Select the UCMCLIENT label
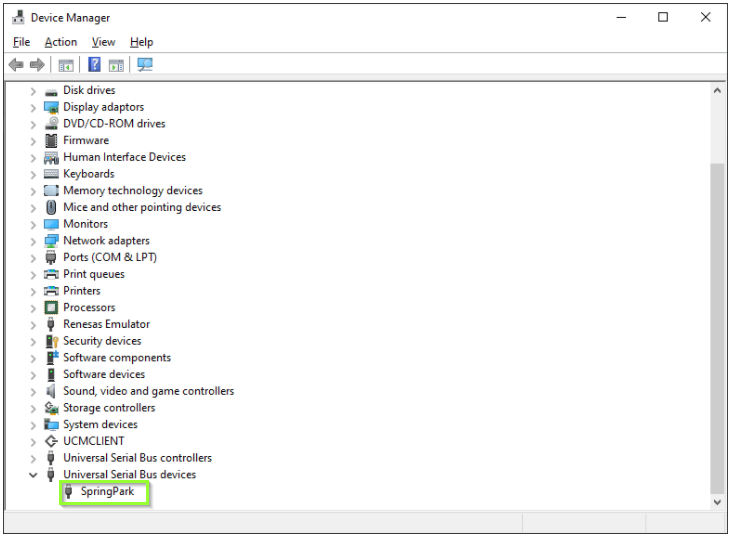Screen dimensions: 731x537 coord(94,441)
